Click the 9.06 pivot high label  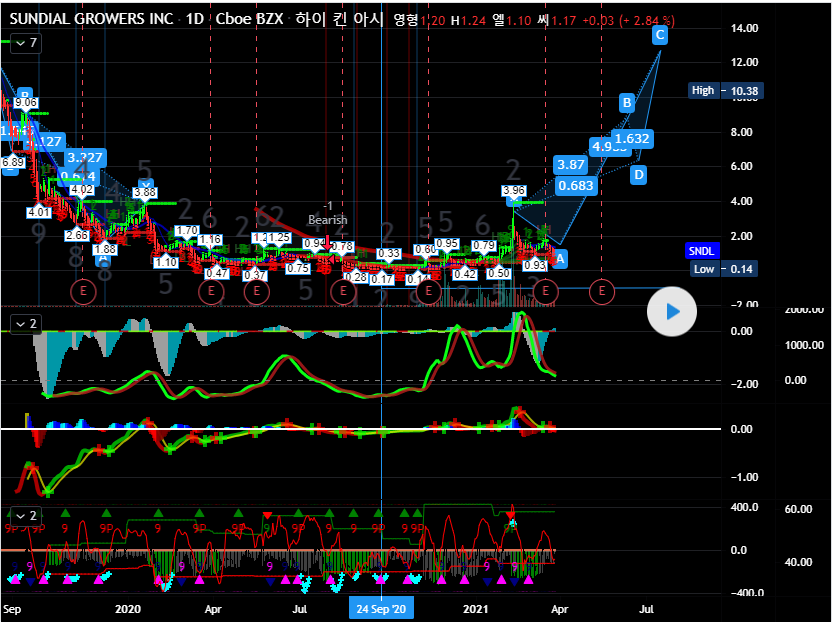26,103
